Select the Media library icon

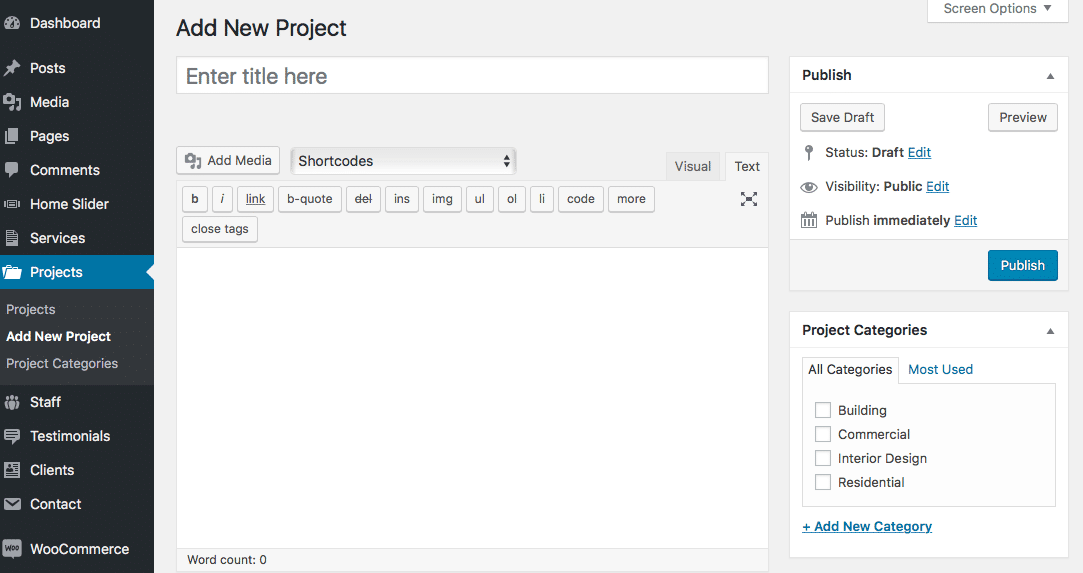click(x=12, y=102)
